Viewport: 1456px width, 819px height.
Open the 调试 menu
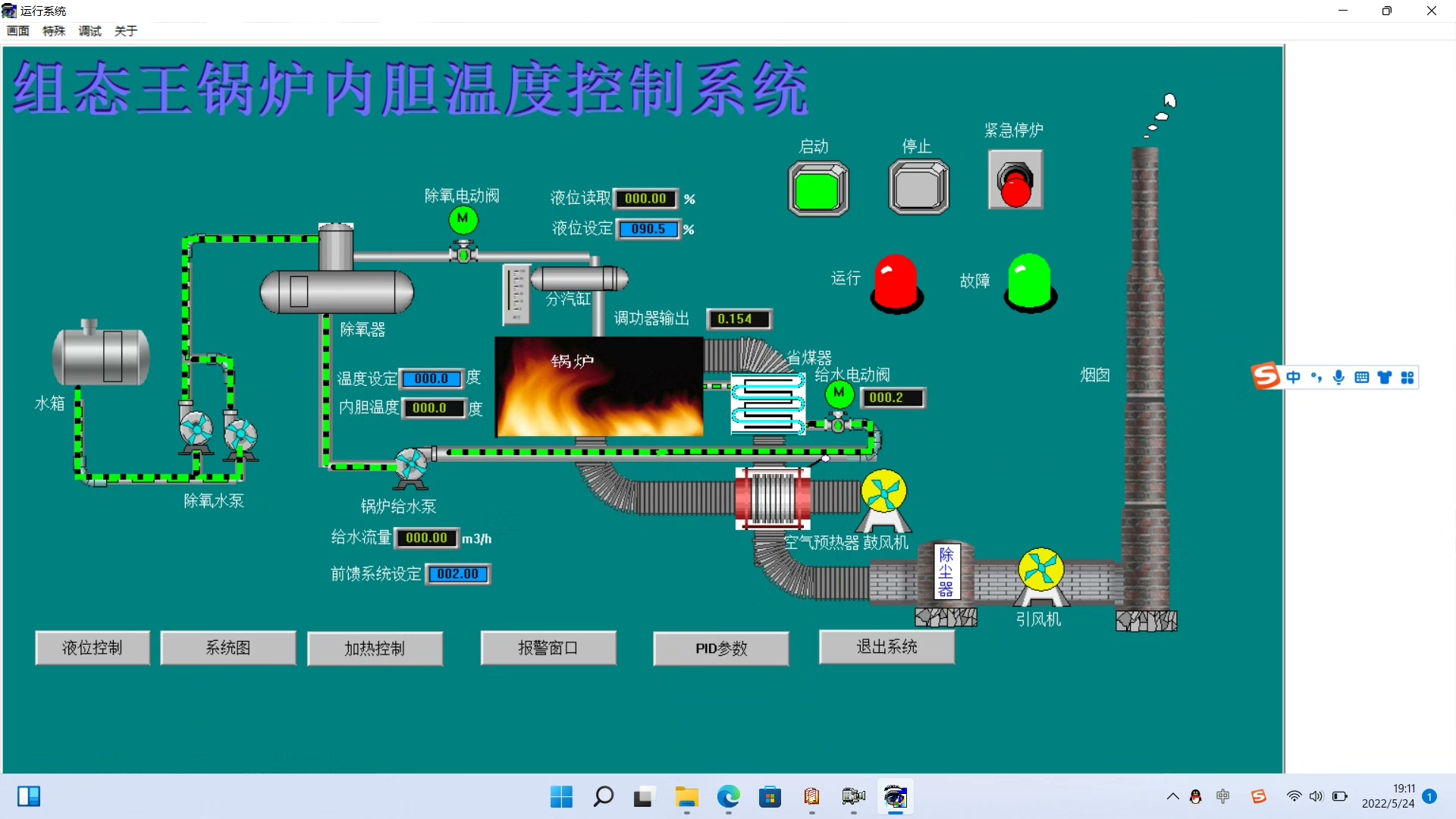(89, 31)
